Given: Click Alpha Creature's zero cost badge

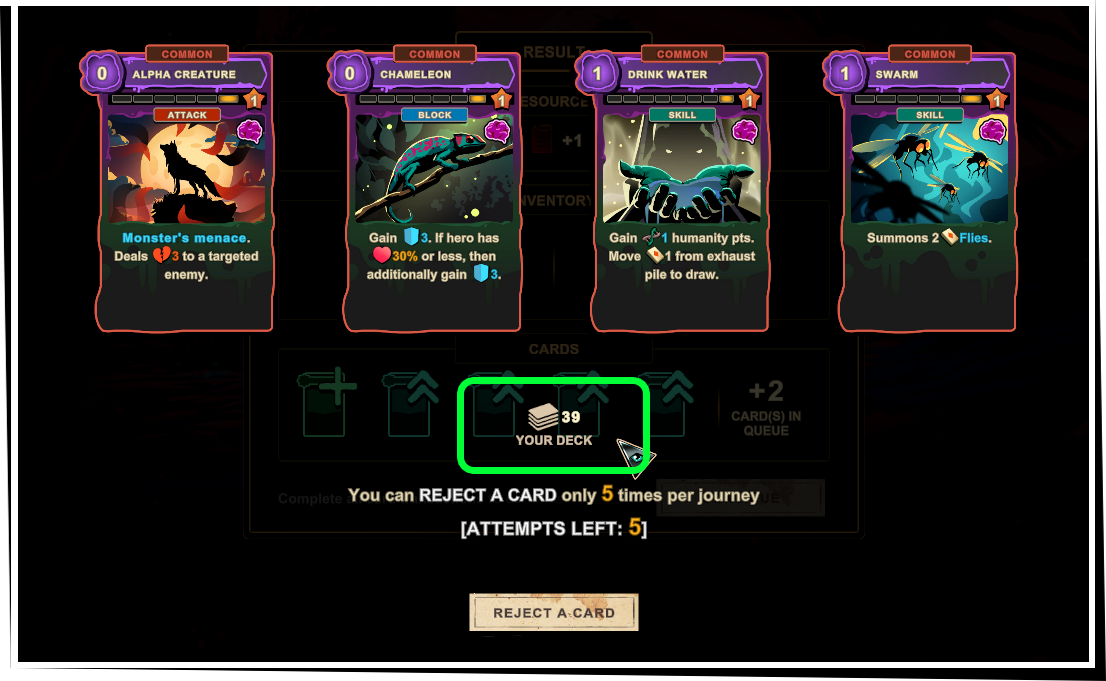Looking at the screenshot, I should pos(102,73).
